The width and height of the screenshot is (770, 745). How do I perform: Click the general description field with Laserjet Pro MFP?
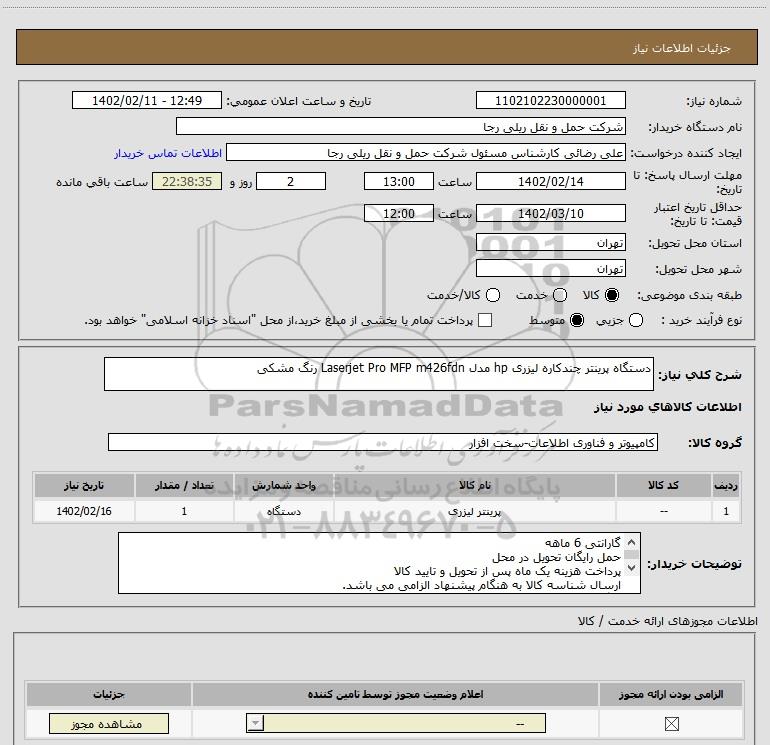tap(379, 374)
